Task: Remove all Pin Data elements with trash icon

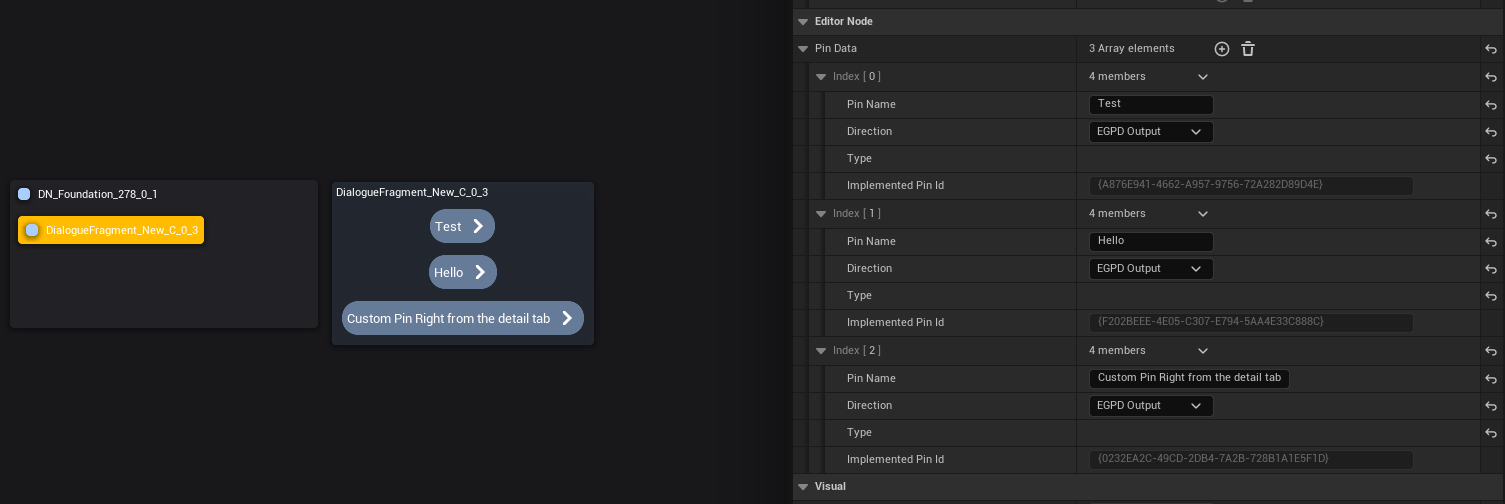Action: tap(1248, 49)
